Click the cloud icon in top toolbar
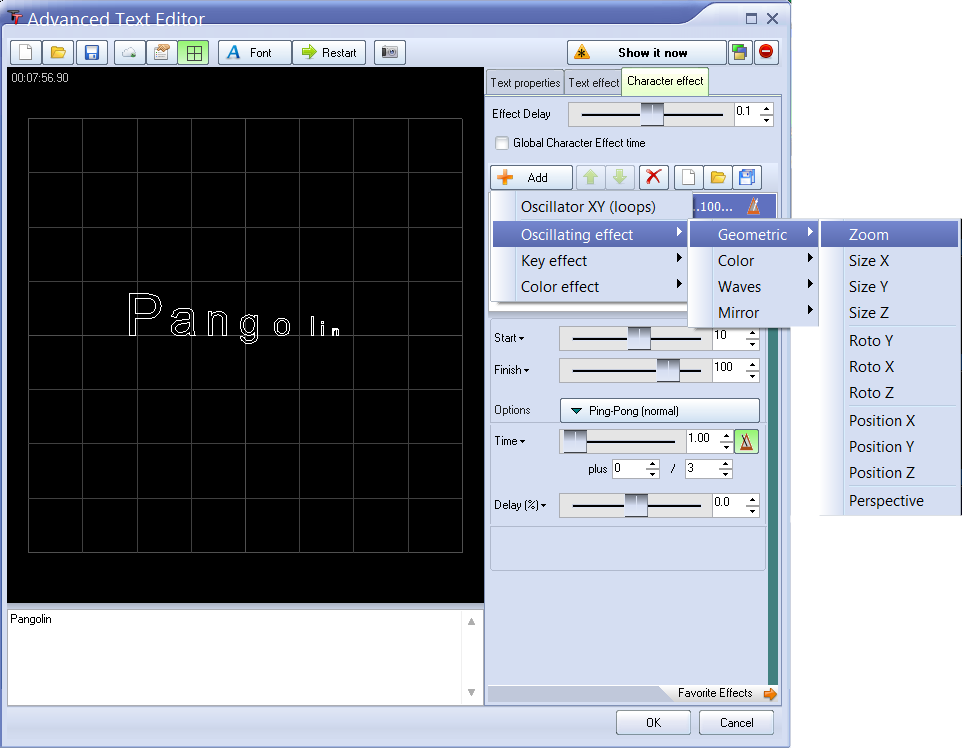 (x=129, y=53)
